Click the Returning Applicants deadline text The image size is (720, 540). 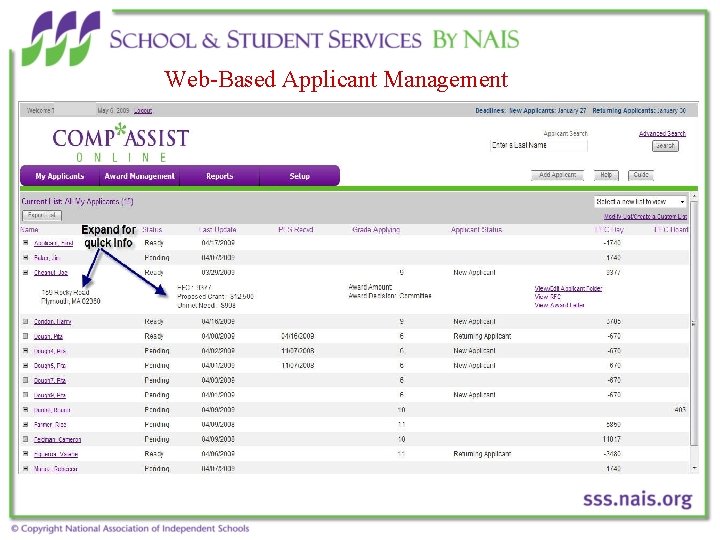(x=639, y=111)
